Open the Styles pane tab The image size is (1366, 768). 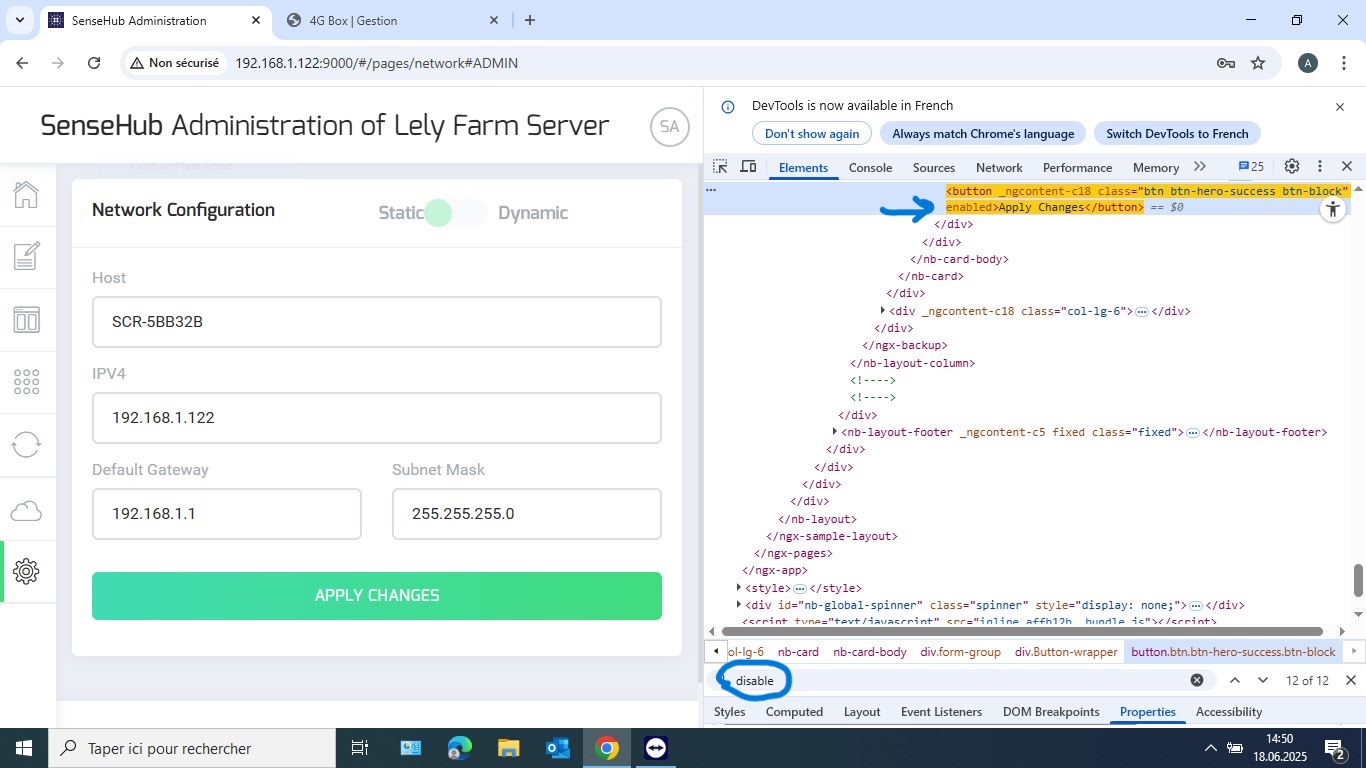729,712
